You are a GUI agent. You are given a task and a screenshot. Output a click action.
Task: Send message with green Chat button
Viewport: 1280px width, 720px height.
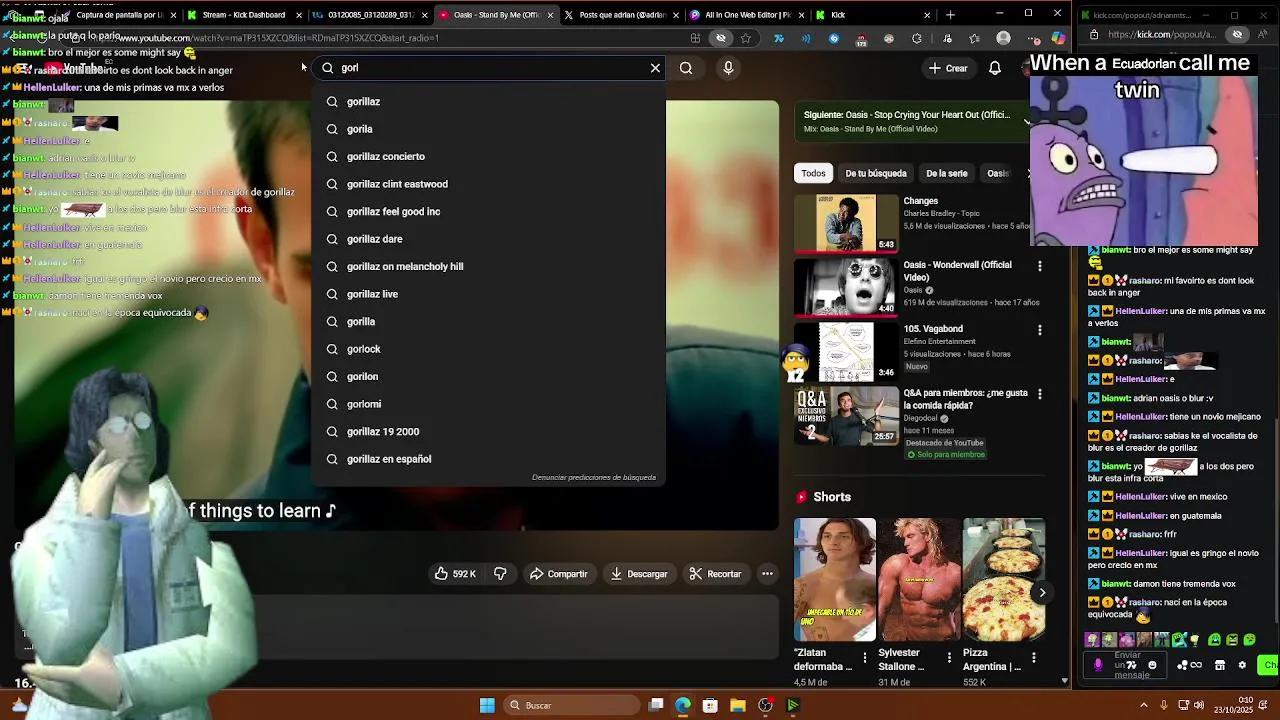point(1269,665)
